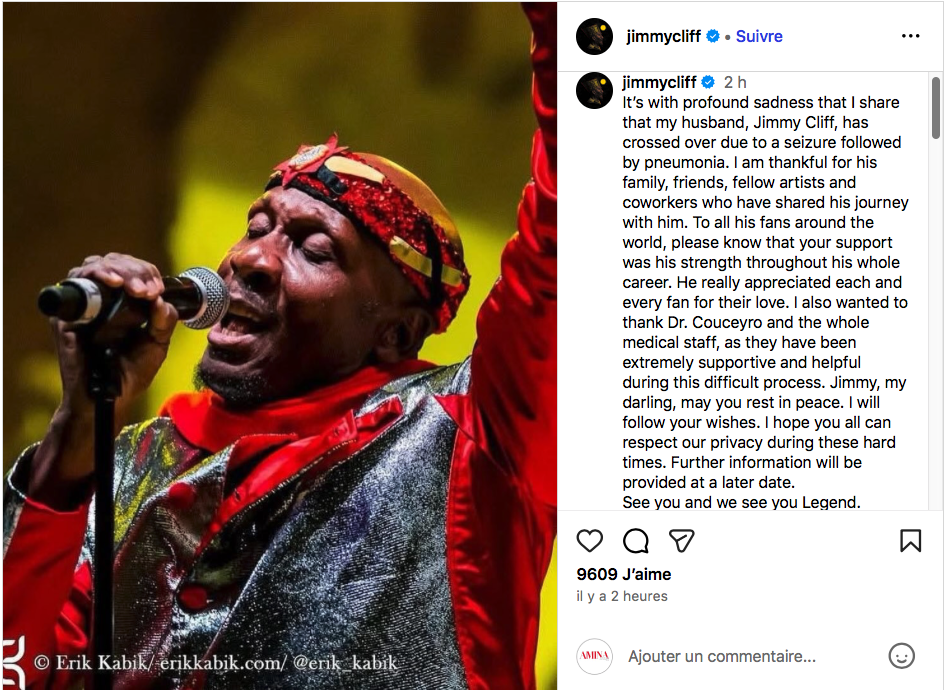
Task: Open comments via speech bubble icon
Action: pos(635,541)
